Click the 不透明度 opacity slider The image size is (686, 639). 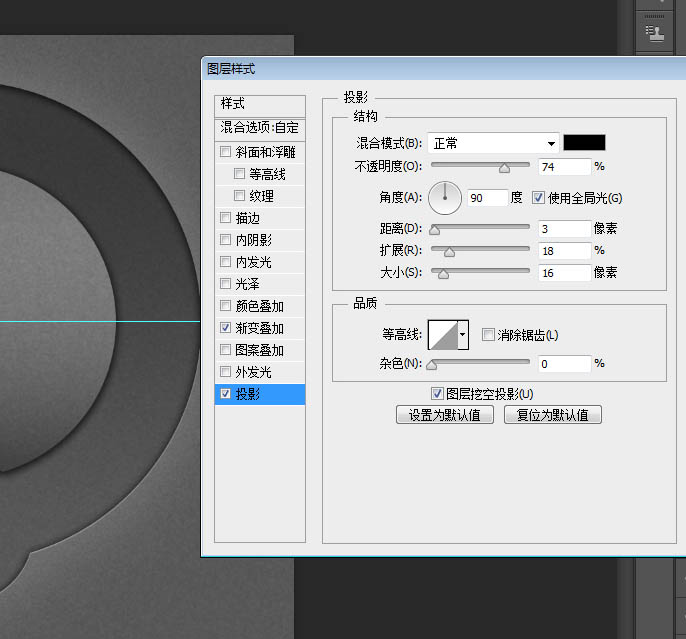pyautogui.click(x=480, y=166)
